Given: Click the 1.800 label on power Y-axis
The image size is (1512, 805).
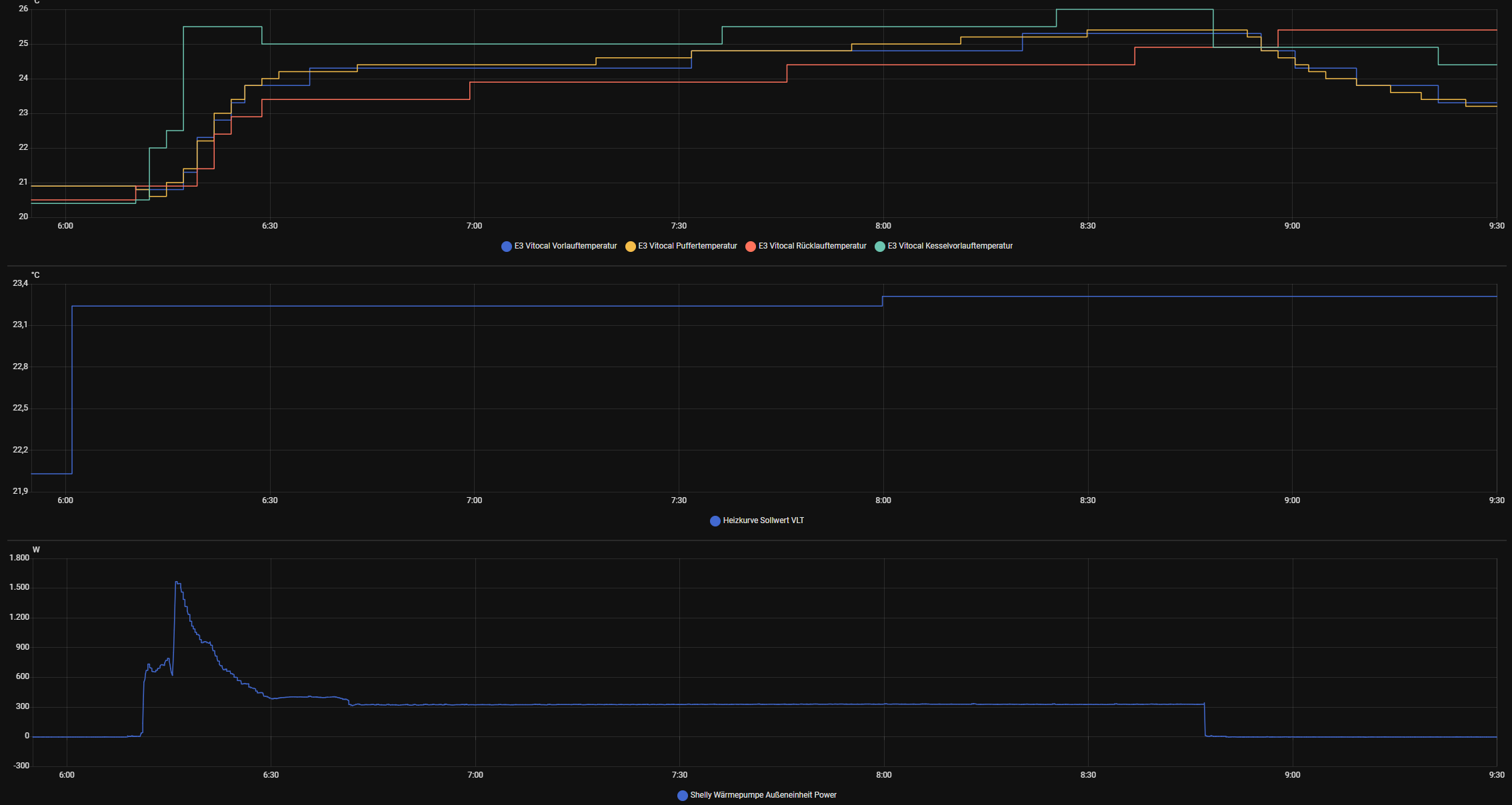Looking at the screenshot, I should [x=19, y=558].
